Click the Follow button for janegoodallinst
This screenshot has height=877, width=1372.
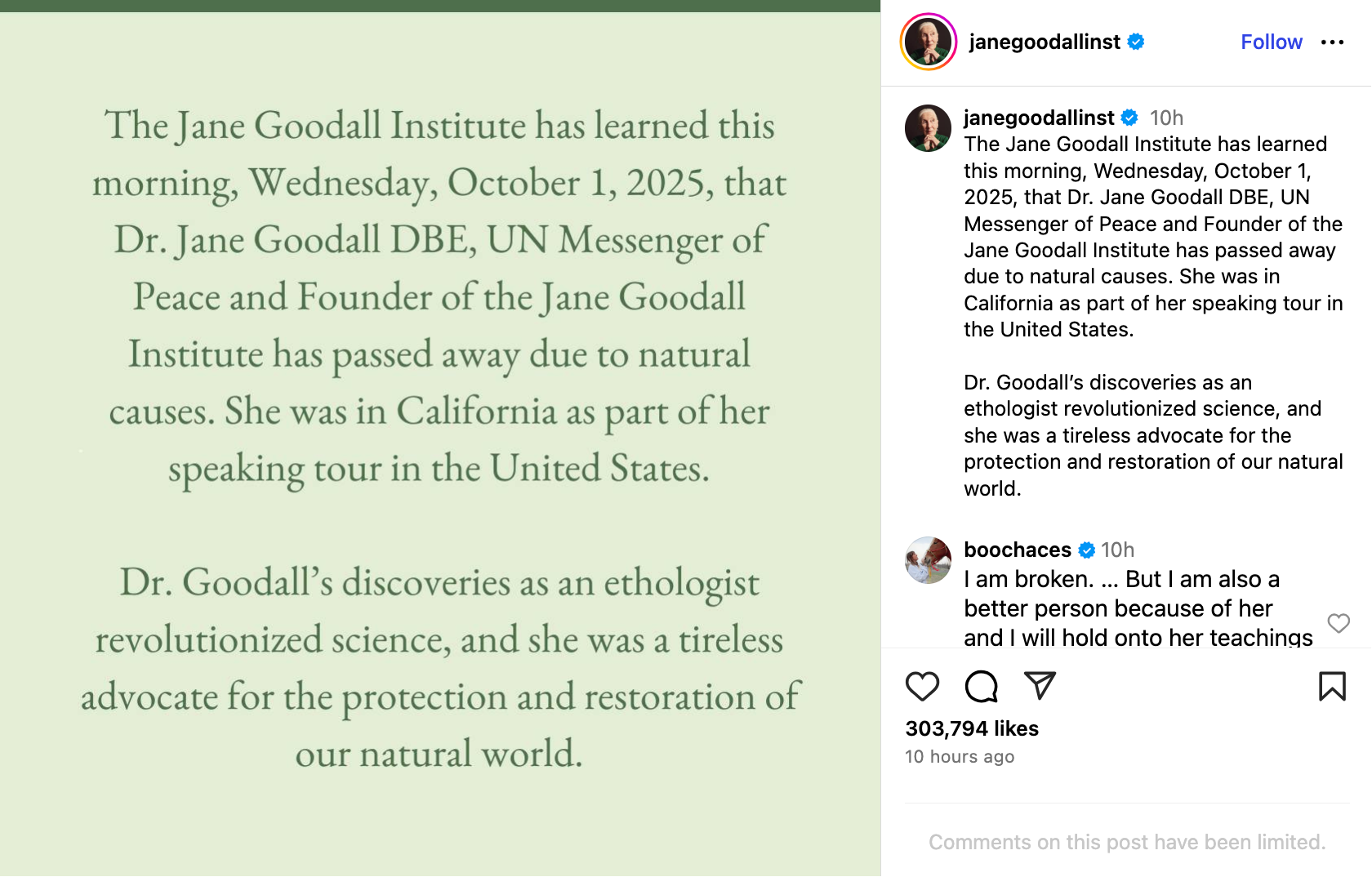1271,42
